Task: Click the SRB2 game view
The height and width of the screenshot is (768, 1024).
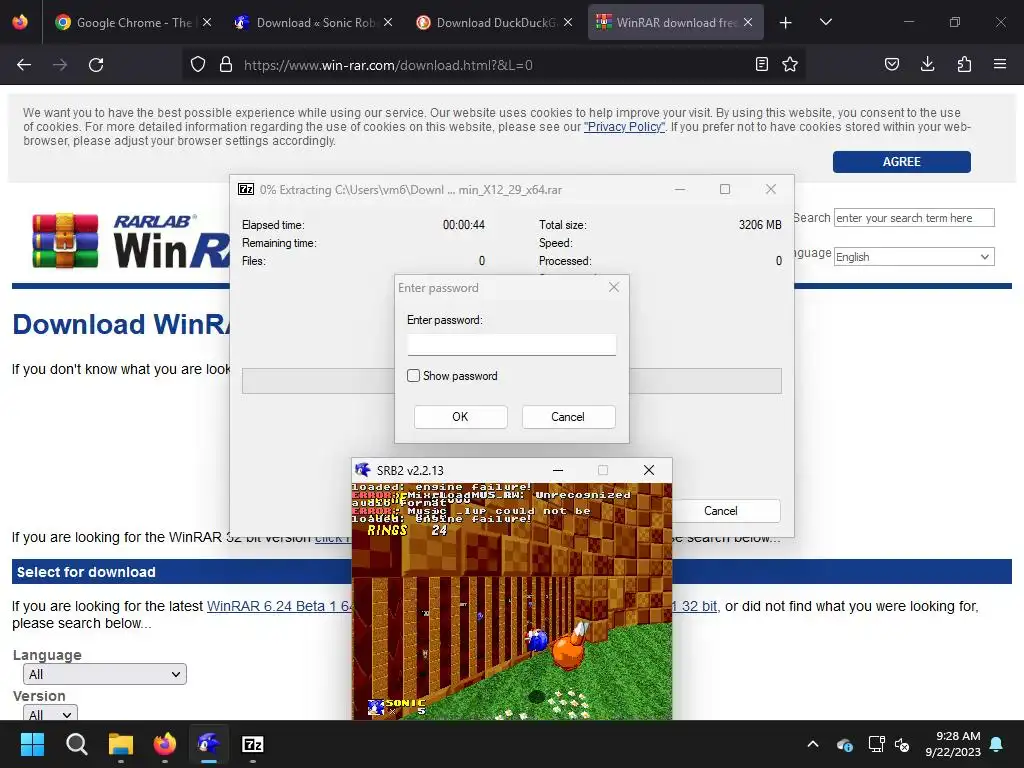Action: click(x=511, y=601)
